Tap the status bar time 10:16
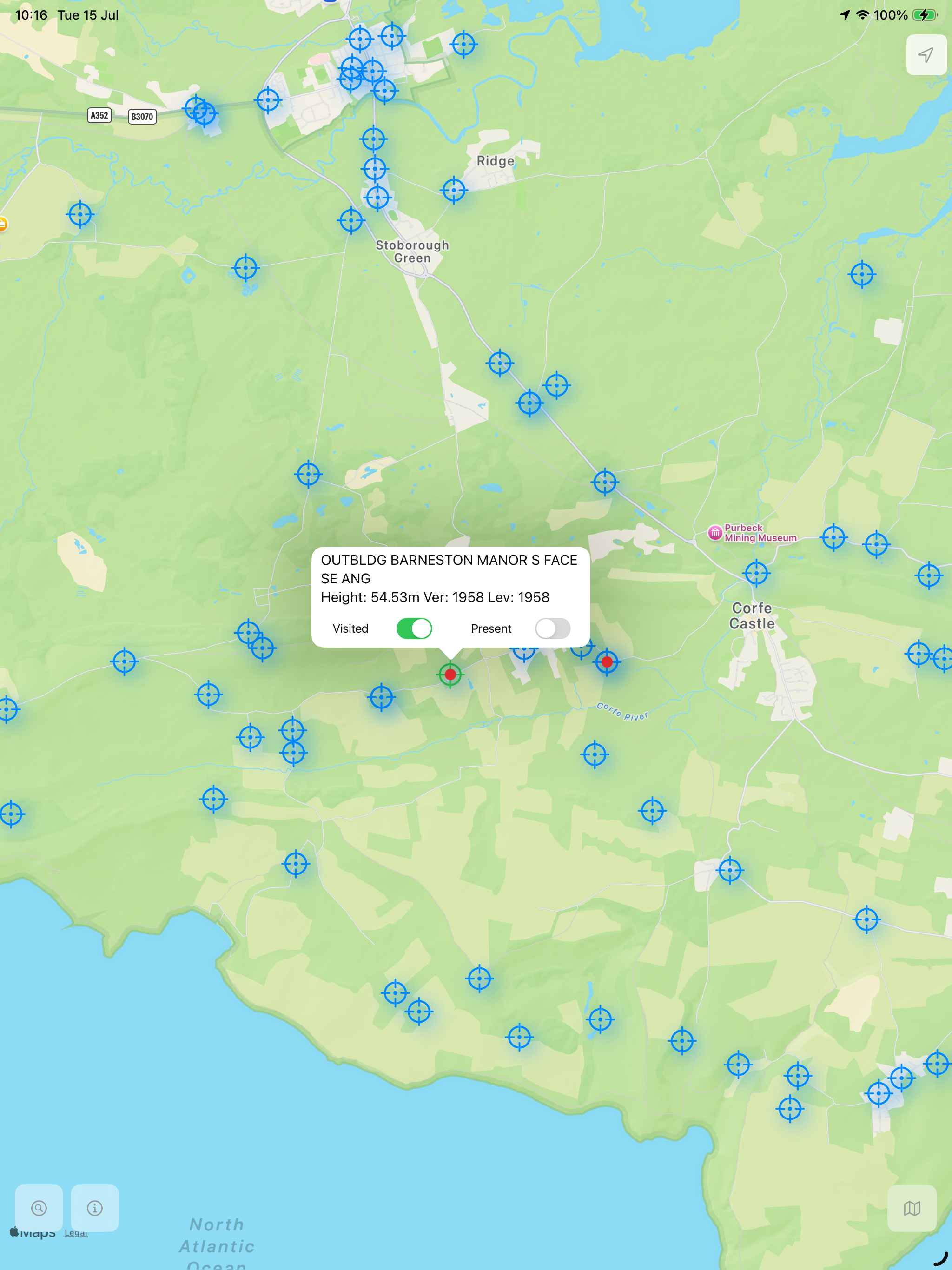 pos(31,15)
